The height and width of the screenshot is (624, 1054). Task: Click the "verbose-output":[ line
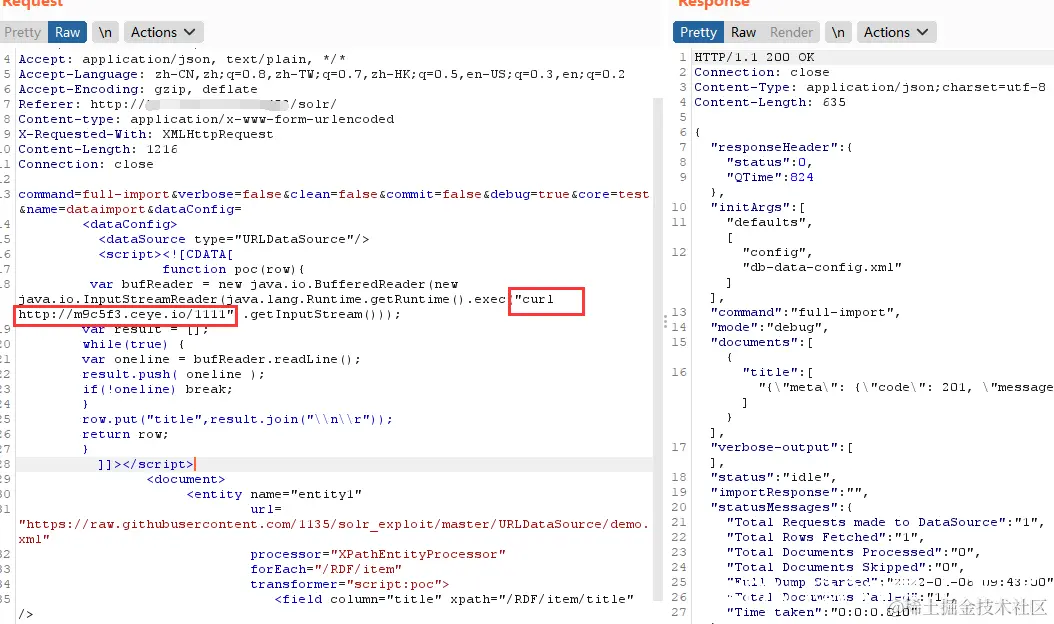point(782,447)
